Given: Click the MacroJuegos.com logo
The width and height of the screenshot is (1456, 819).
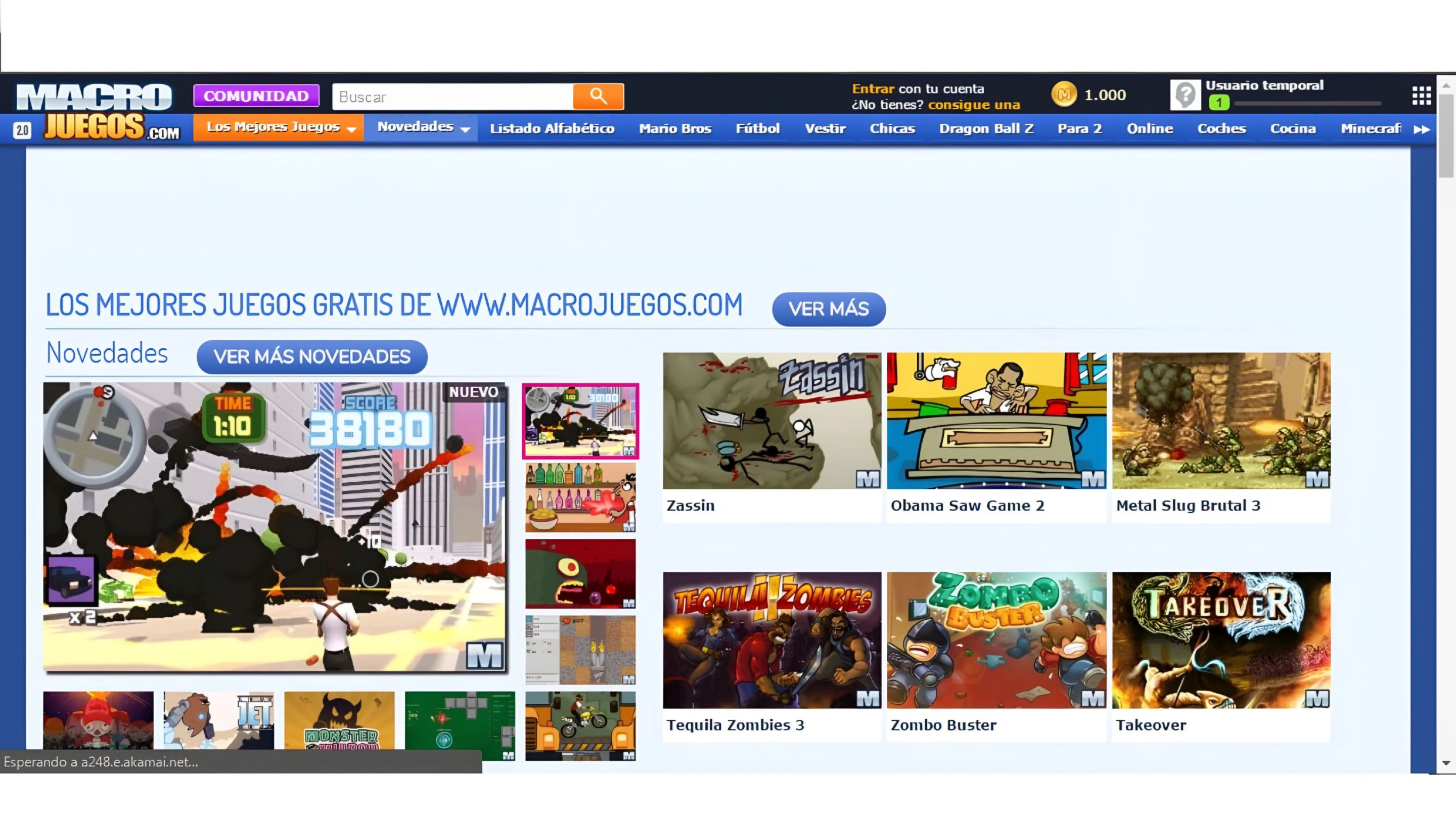Looking at the screenshot, I should click(98, 111).
